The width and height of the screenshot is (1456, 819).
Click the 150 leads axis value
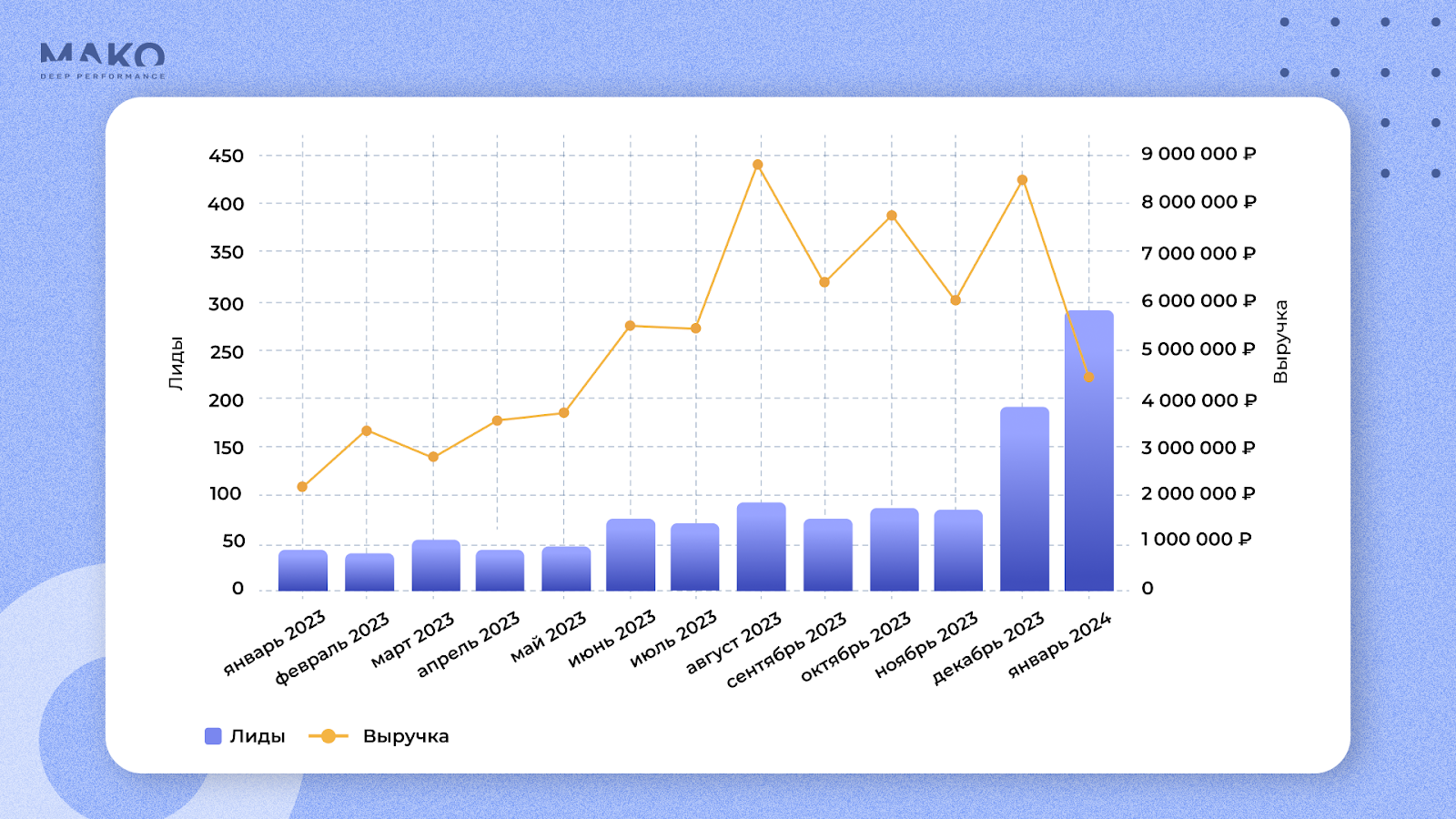point(227,448)
